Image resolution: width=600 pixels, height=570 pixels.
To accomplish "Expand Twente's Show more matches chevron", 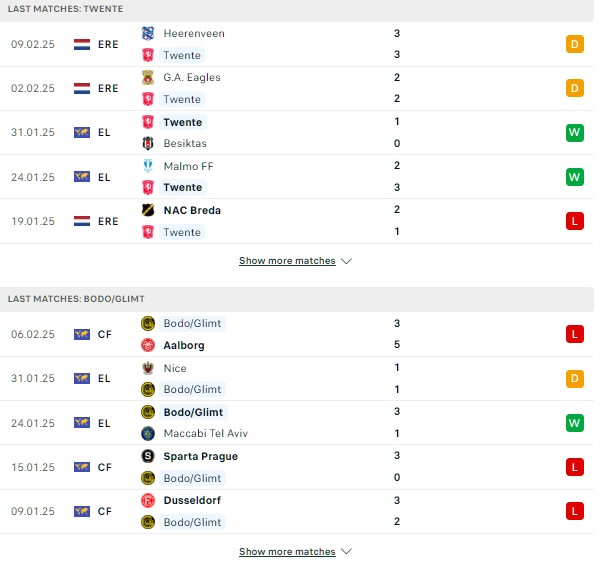I will [x=346, y=261].
